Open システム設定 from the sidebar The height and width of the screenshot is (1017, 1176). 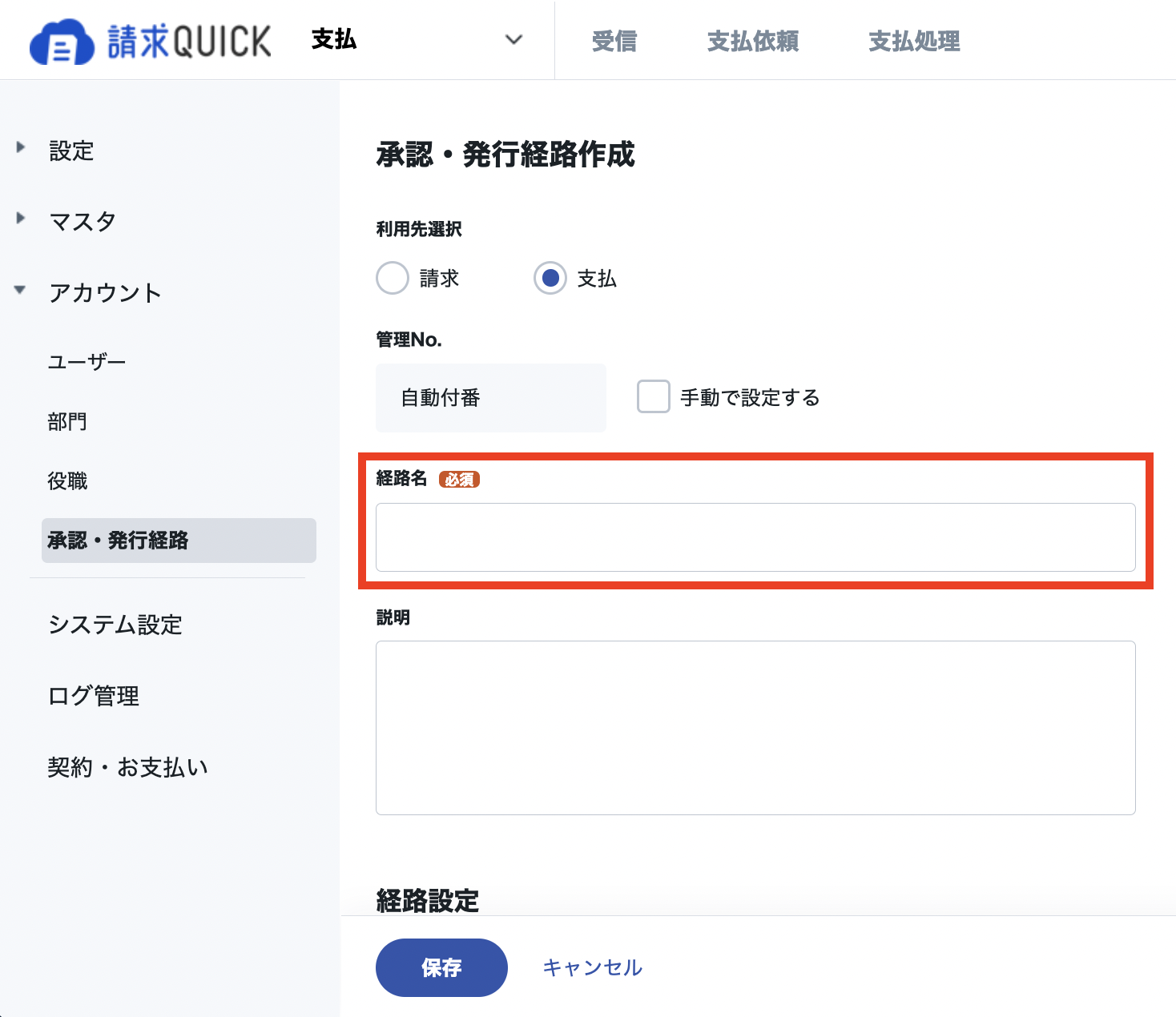[115, 625]
